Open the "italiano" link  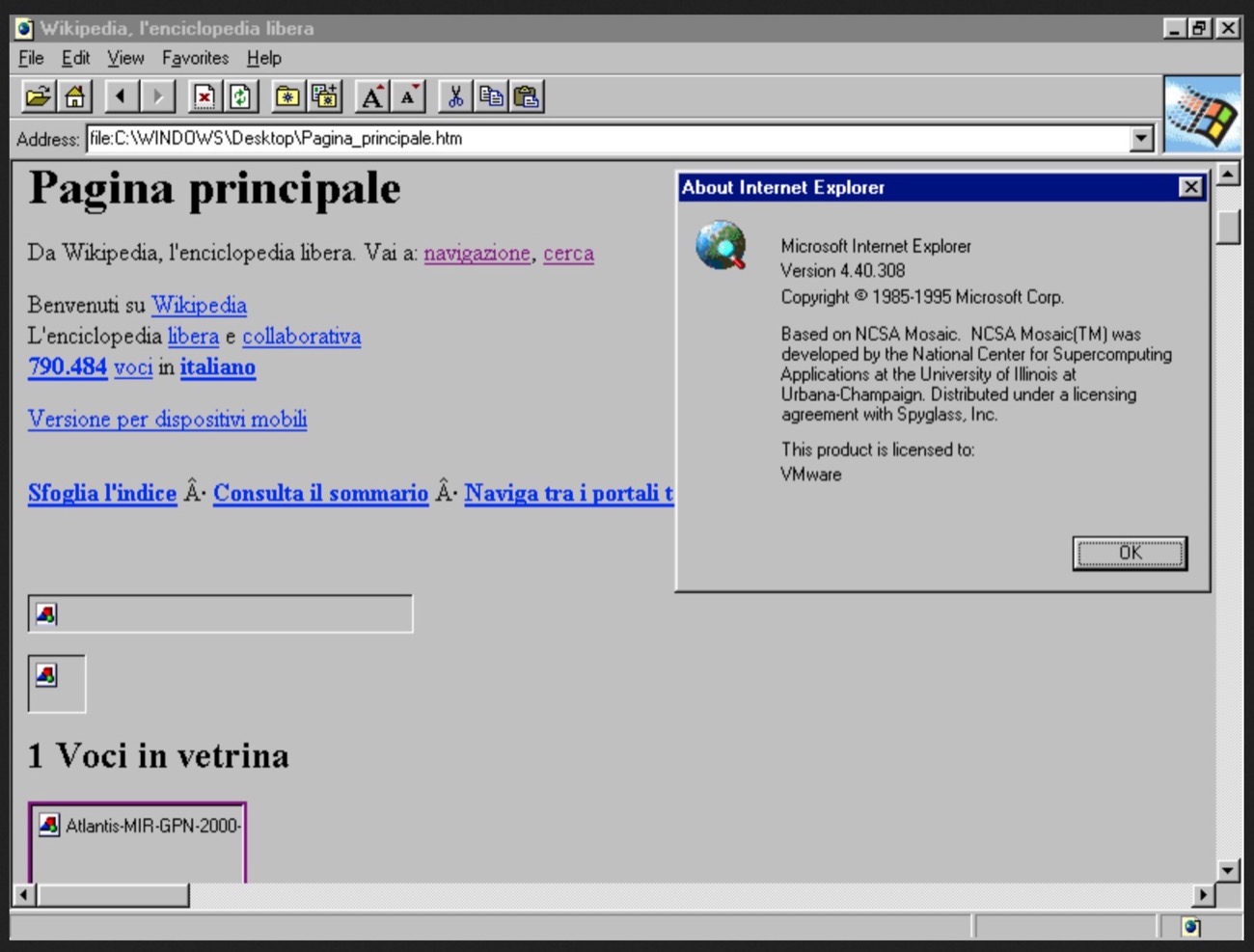(x=217, y=367)
